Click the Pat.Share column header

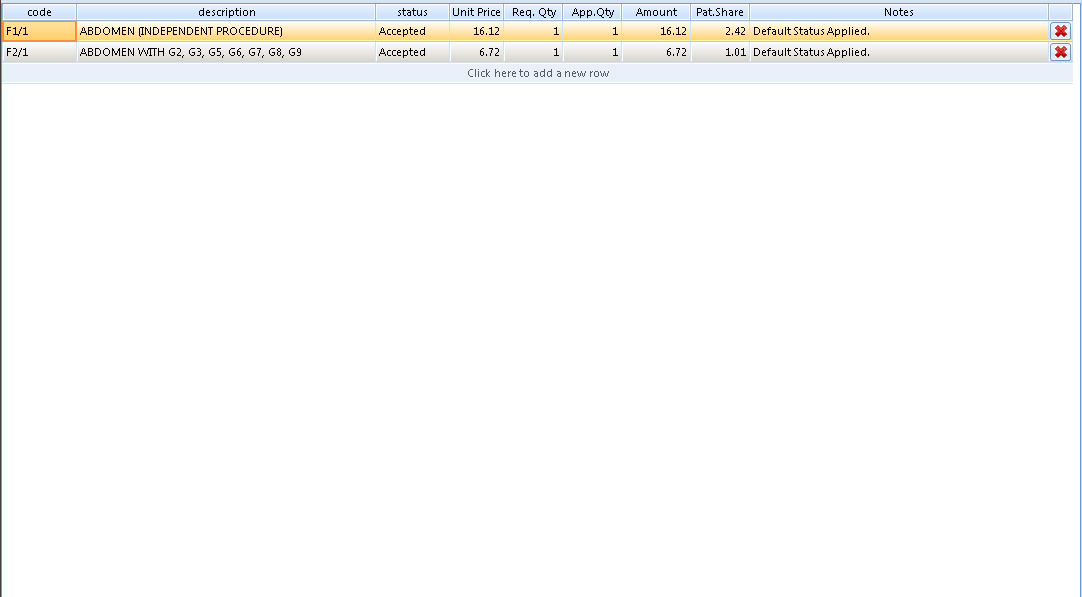click(x=720, y=12)
